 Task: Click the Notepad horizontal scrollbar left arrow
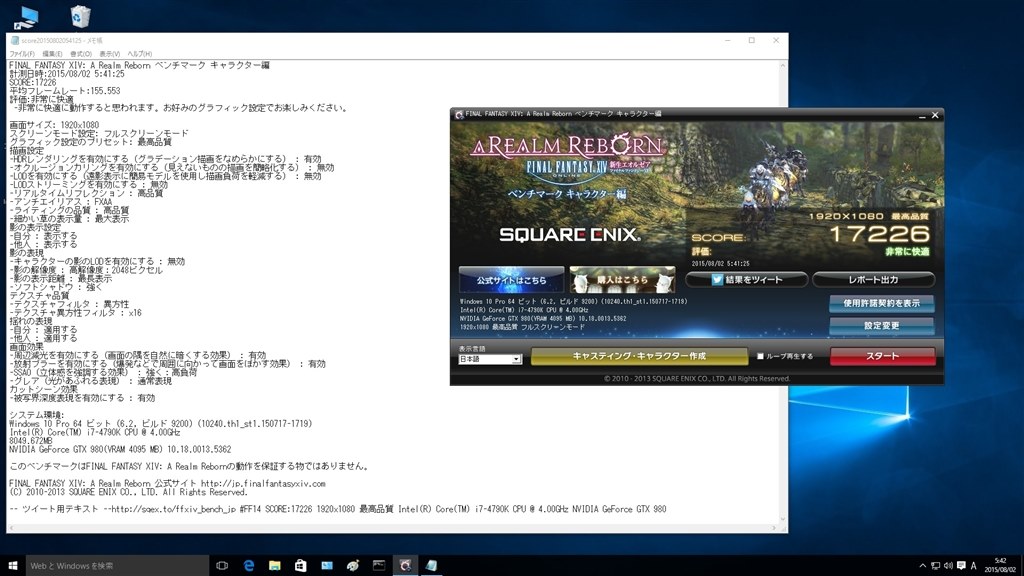[x=12, y=528]
